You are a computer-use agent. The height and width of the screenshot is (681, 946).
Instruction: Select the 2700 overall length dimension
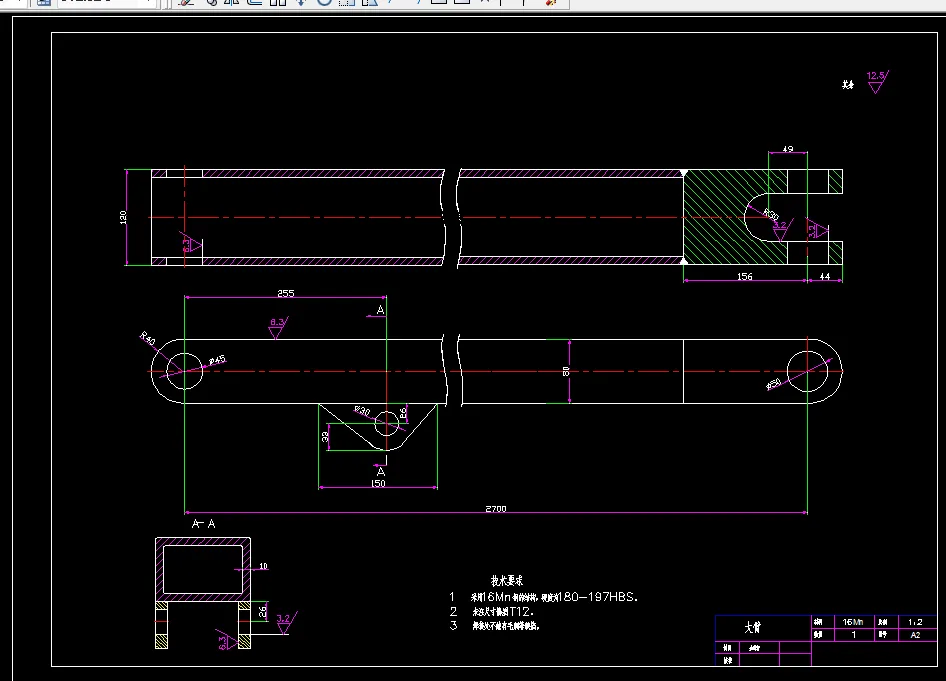click(x=496, y=508)
